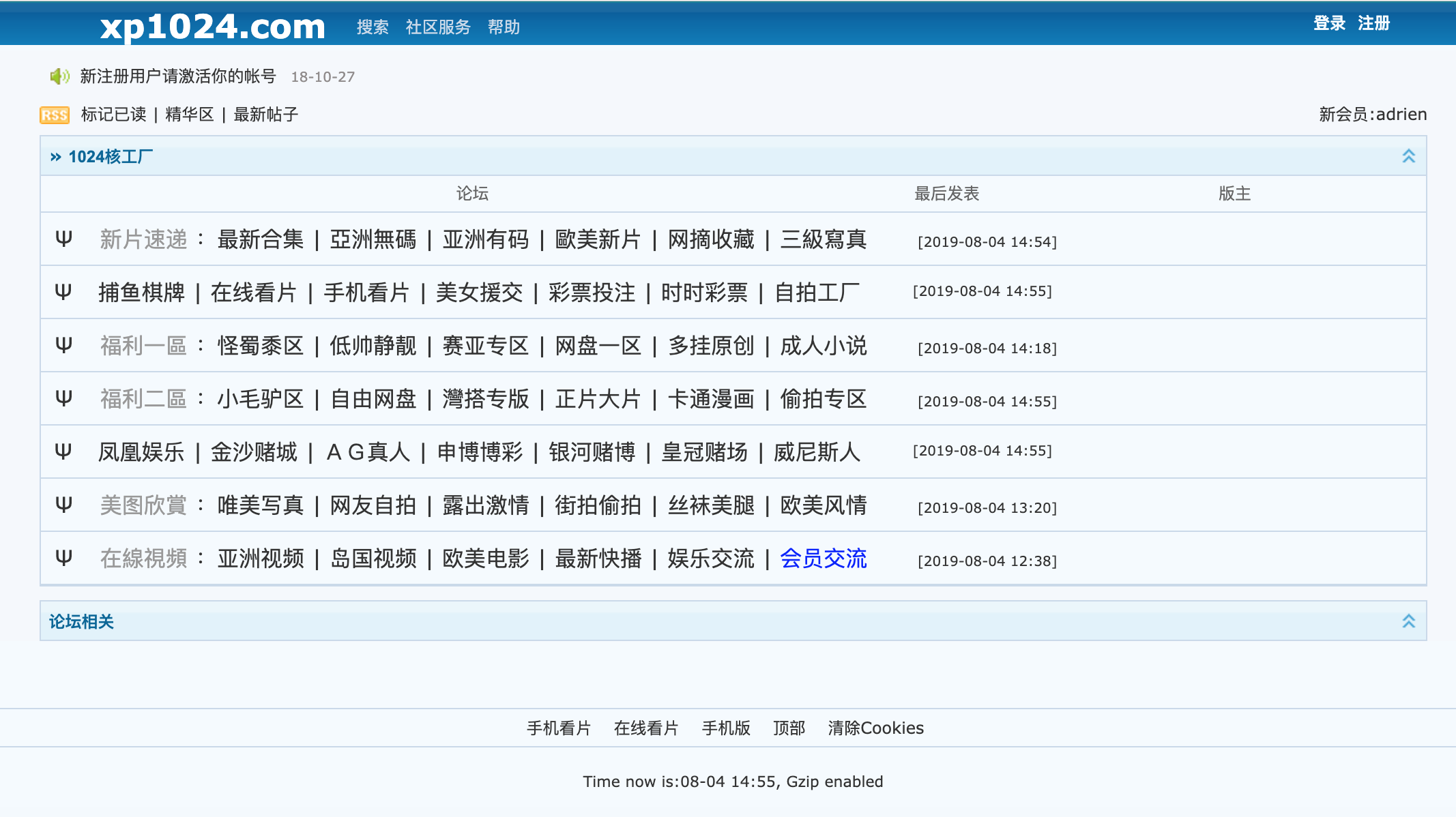Open the 搜索 menu in header

tap(373, 27)
